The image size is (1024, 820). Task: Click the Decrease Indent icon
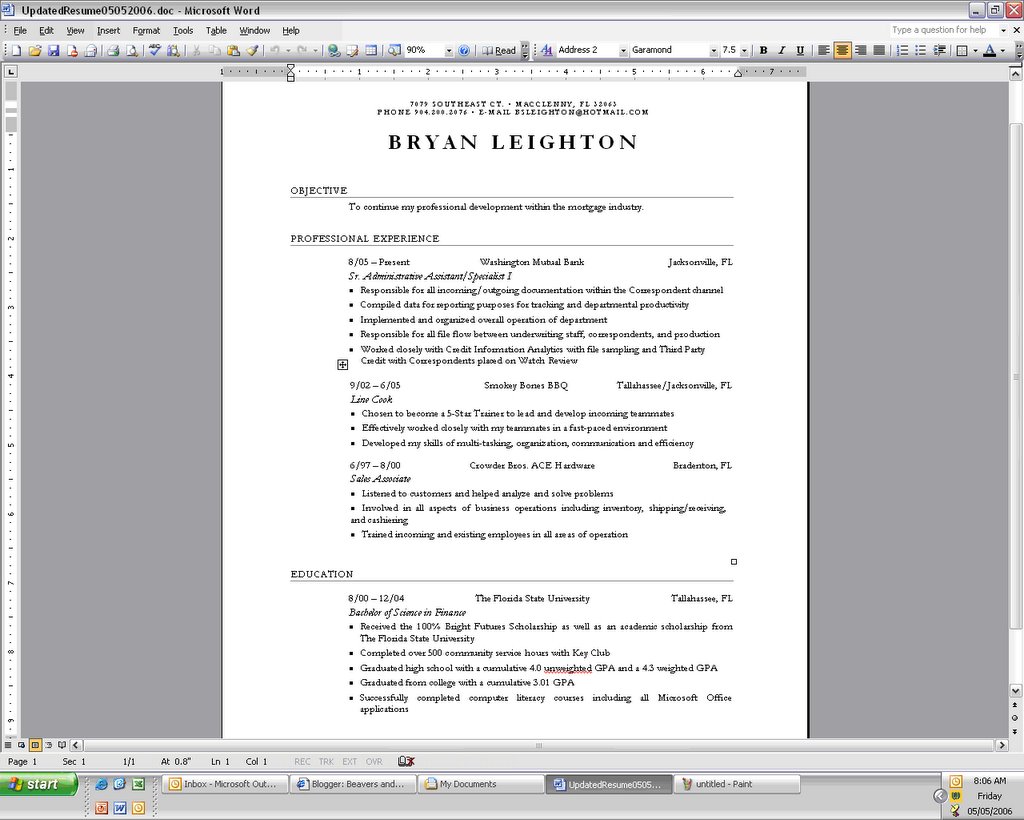[x=940, y=50]
